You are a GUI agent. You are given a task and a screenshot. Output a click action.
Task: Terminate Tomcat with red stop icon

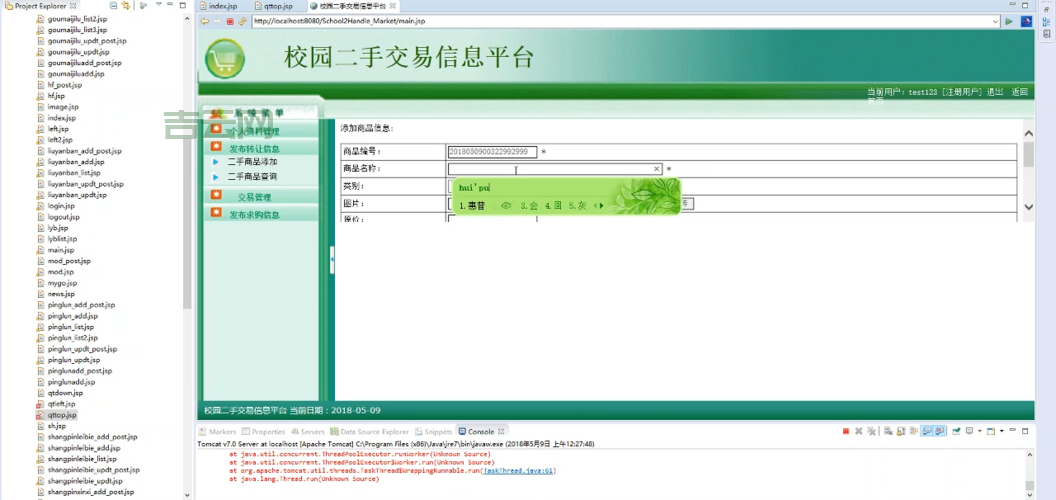tap(846, 431)
